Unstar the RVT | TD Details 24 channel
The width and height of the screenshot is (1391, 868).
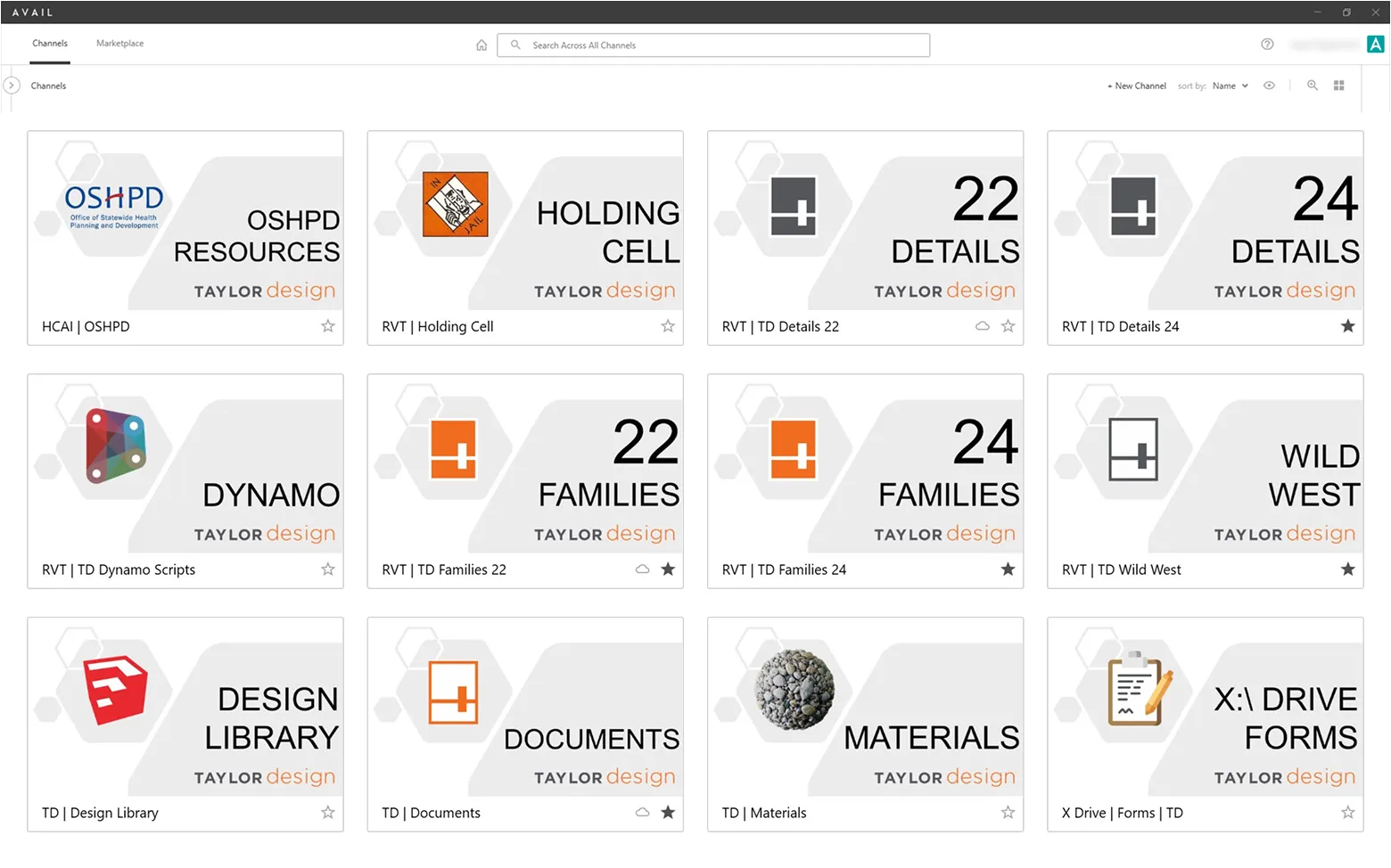[1347, 326]
